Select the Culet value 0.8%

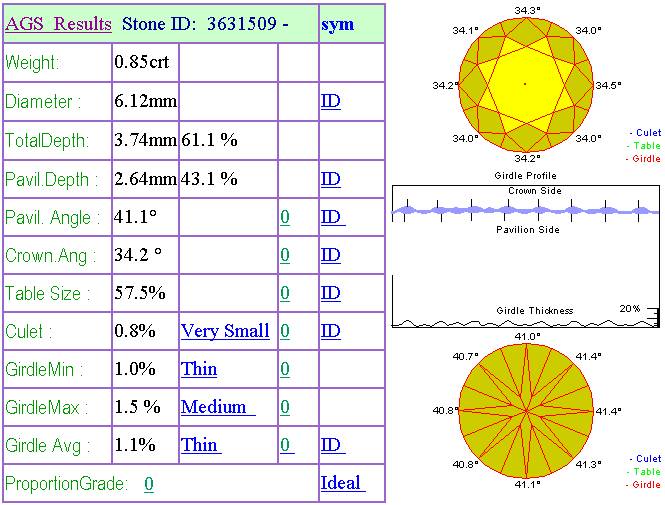pos(135,331)
